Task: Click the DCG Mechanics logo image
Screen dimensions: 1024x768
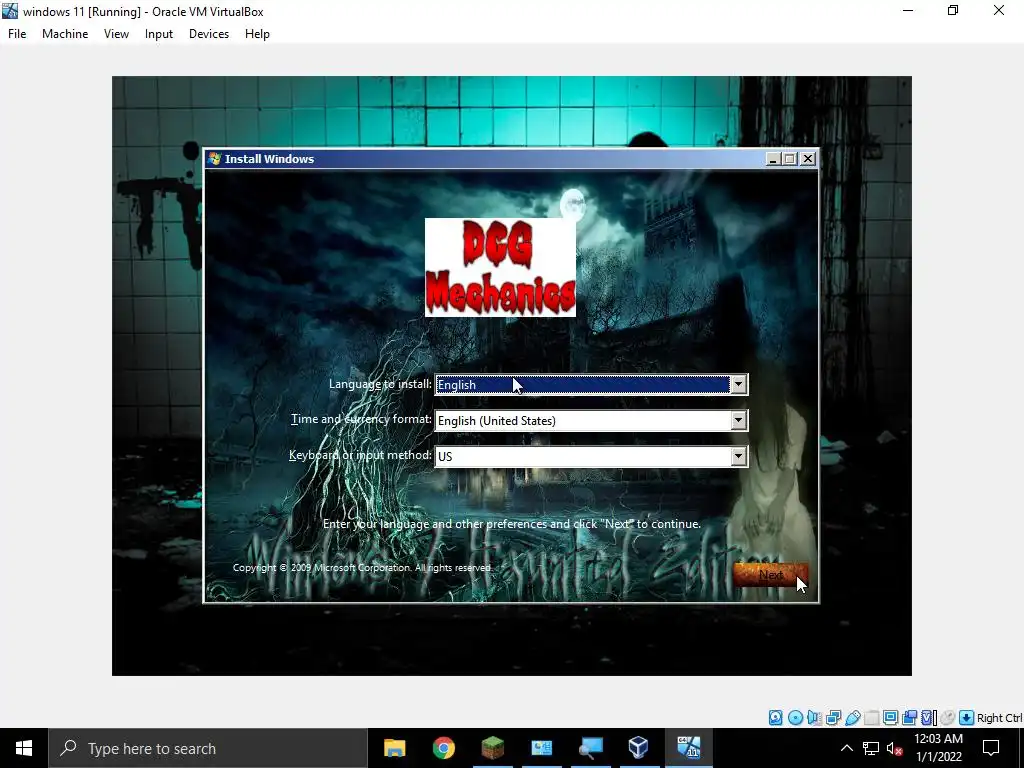Action: (500, 268)
